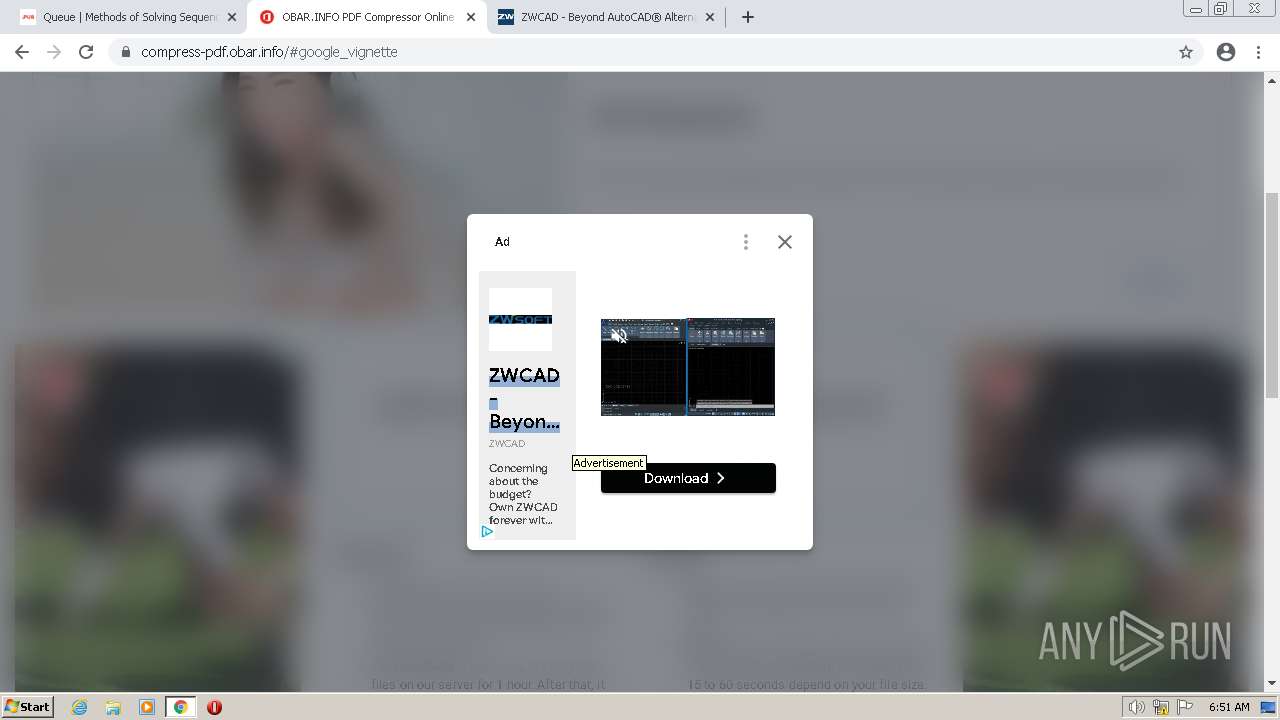Open the Windows Start menu
The height and width of the screenshot is (720, 1280).
[28, 706]
